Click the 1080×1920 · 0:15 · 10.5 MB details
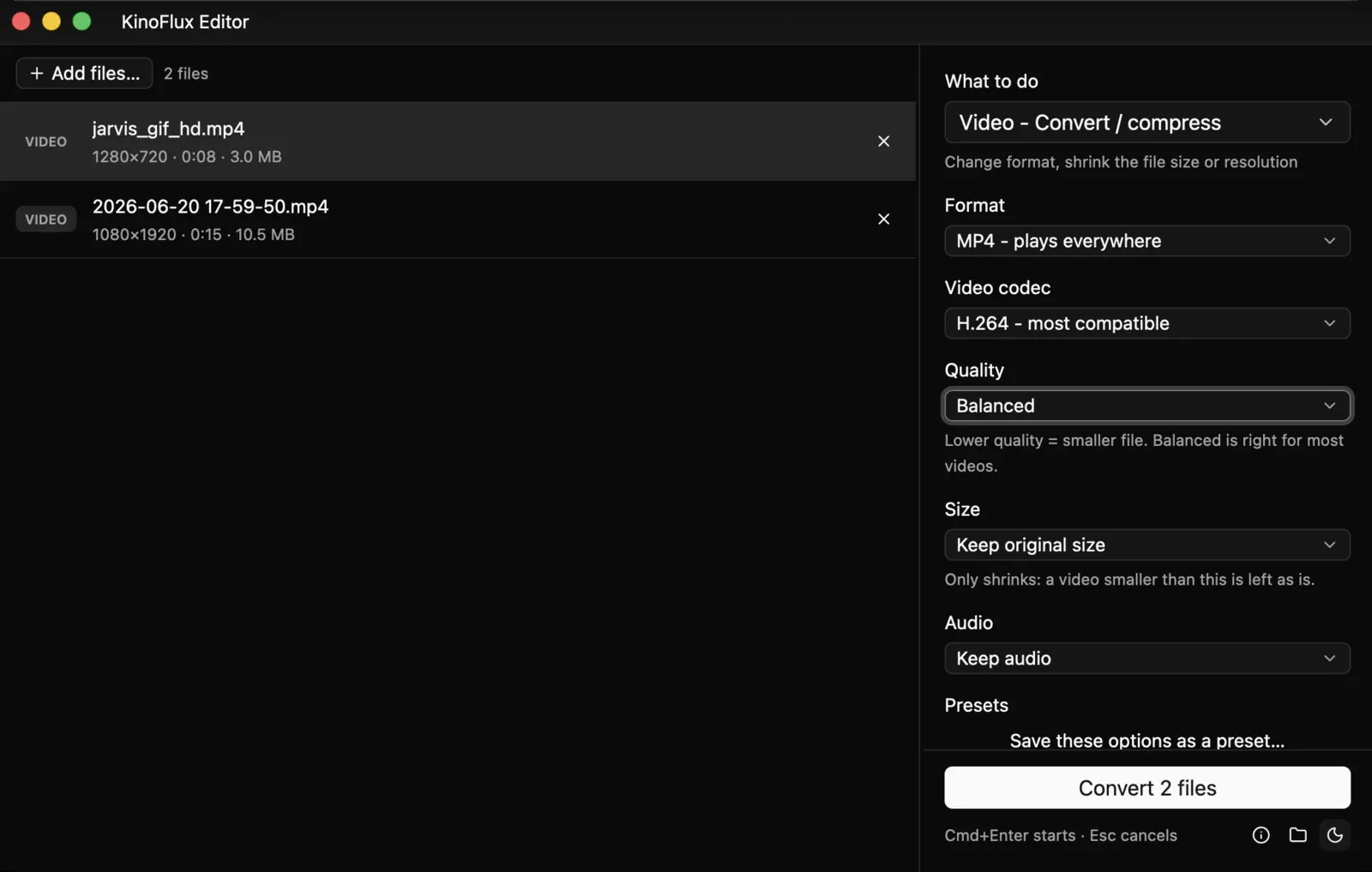The image size is (1372, 872). click(x=194, y=235)
